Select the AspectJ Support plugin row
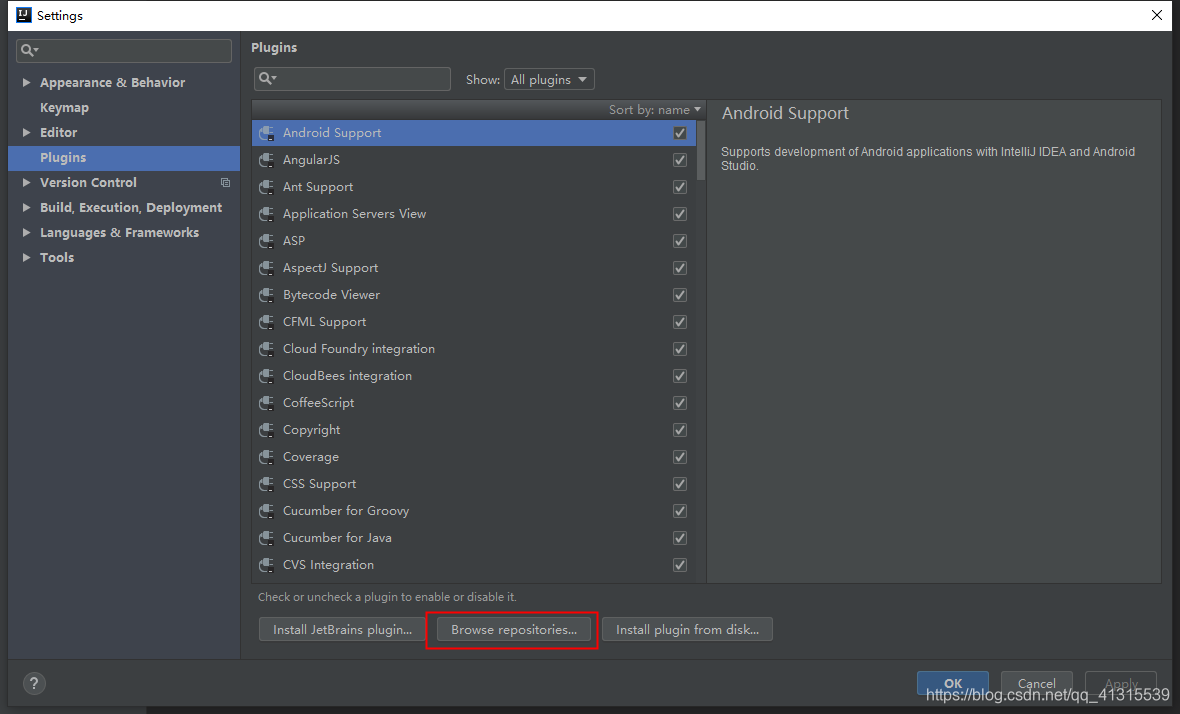This screenshot has width=1180, height=714. (474, 268)
